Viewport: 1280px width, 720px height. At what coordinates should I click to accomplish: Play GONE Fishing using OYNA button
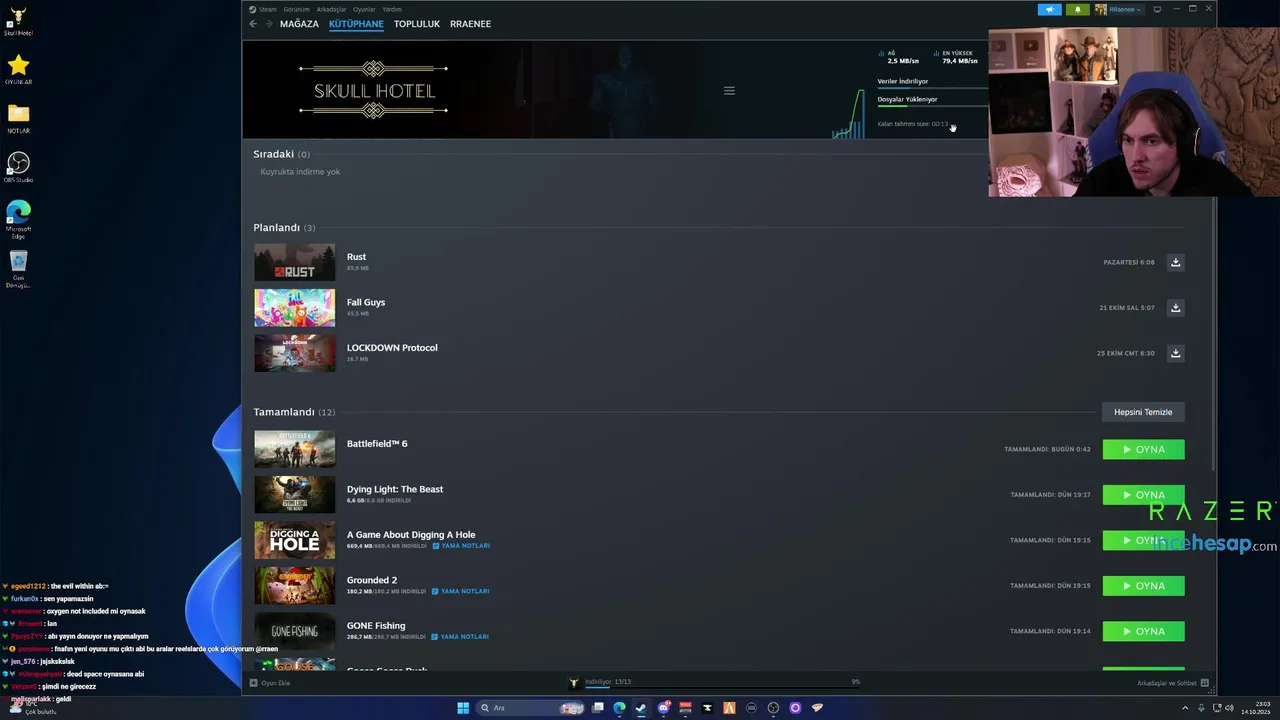click(x=1143, y=631)
